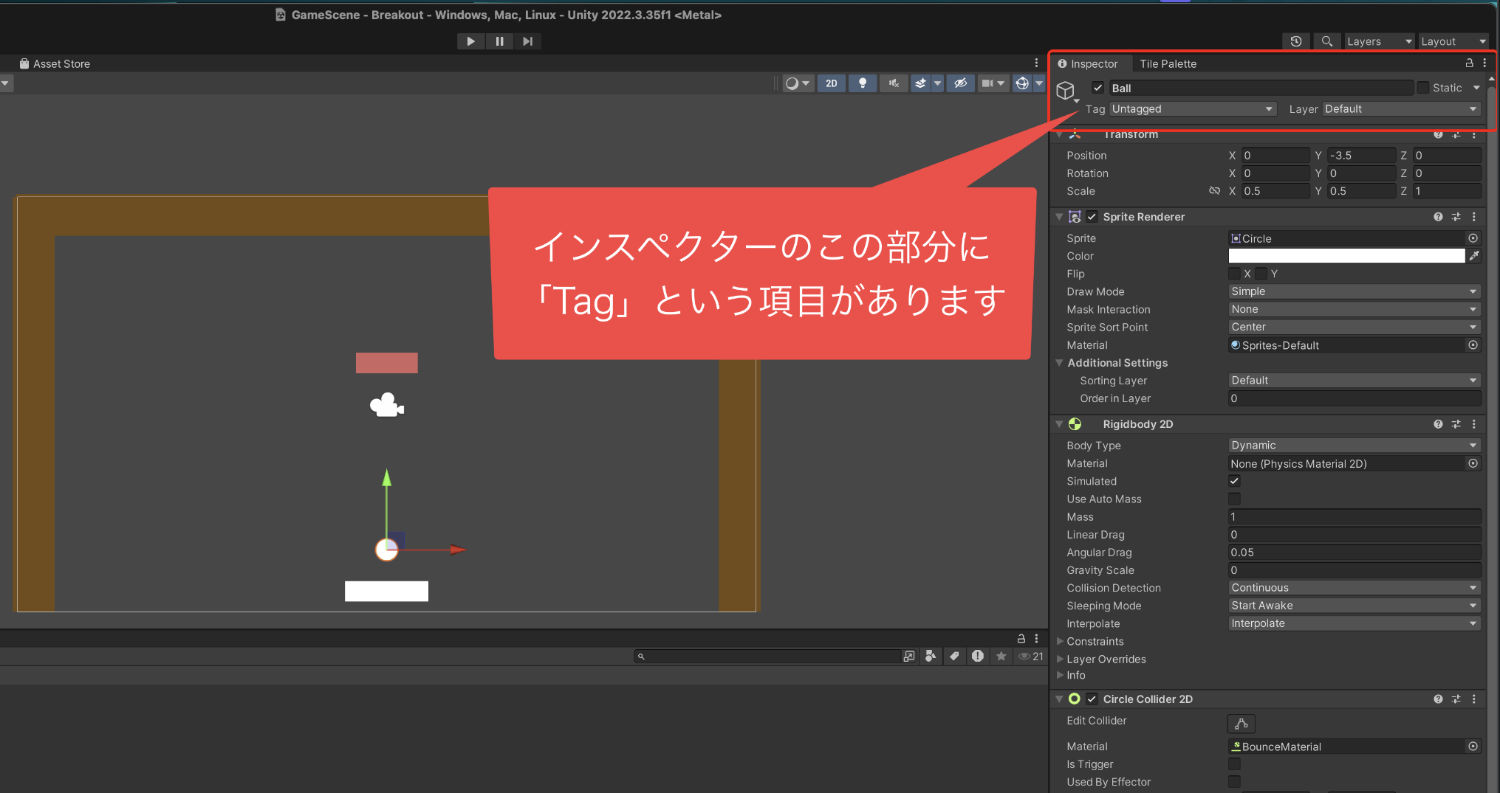Click the Ball name field

(1261, 88)
